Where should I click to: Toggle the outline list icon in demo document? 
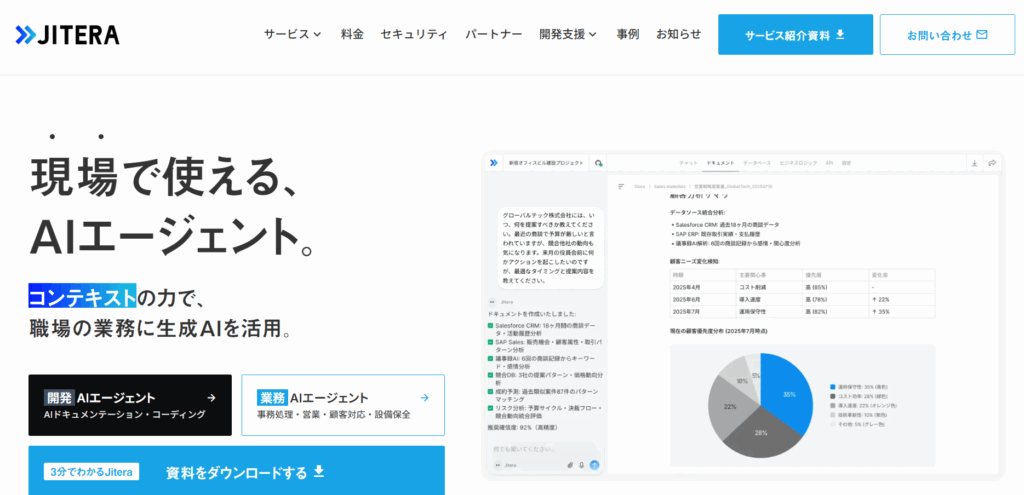click(621, 187)
